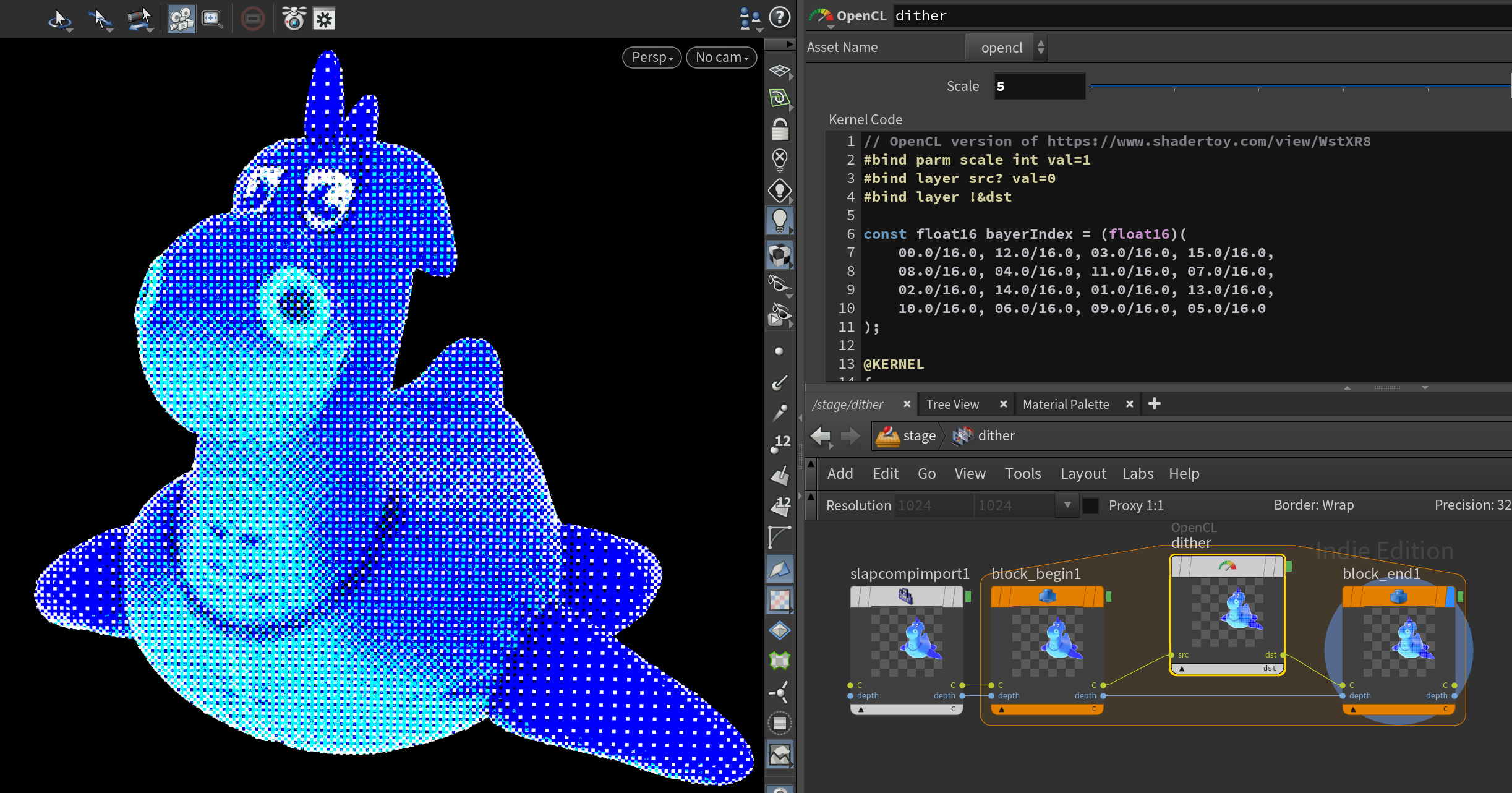
Task: Click the help question mark icon
Action: [x=780, y=18]
